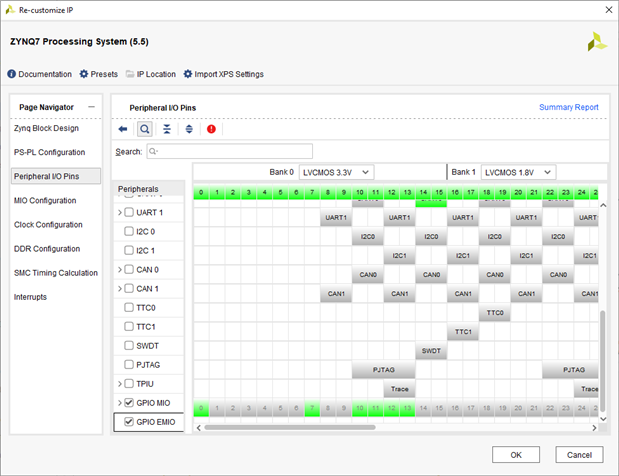619x476 pixels.
Task: Click the Peripherals column header
Action: pyautogui.click(x=149, y=189)
